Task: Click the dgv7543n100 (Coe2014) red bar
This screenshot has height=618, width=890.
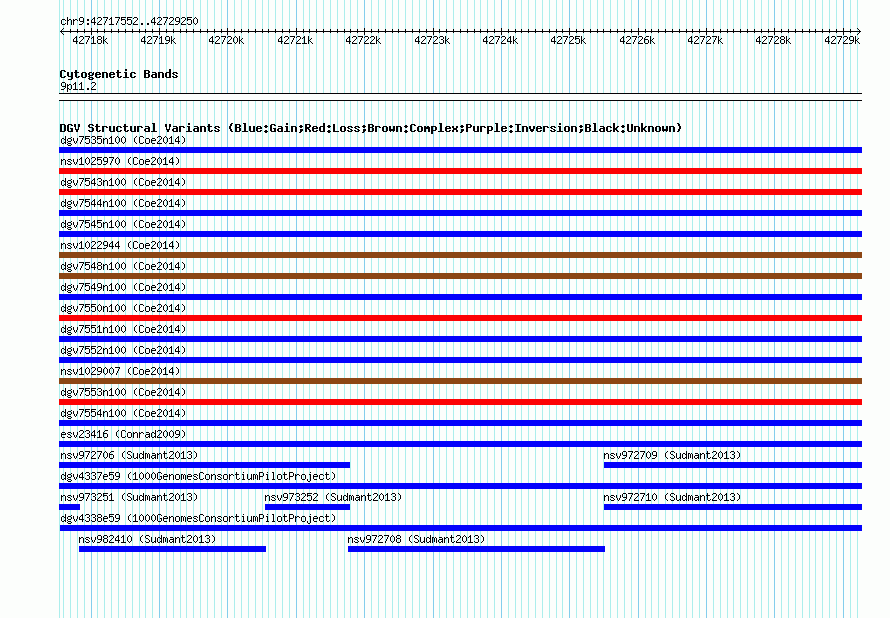Action: (460, 192)
